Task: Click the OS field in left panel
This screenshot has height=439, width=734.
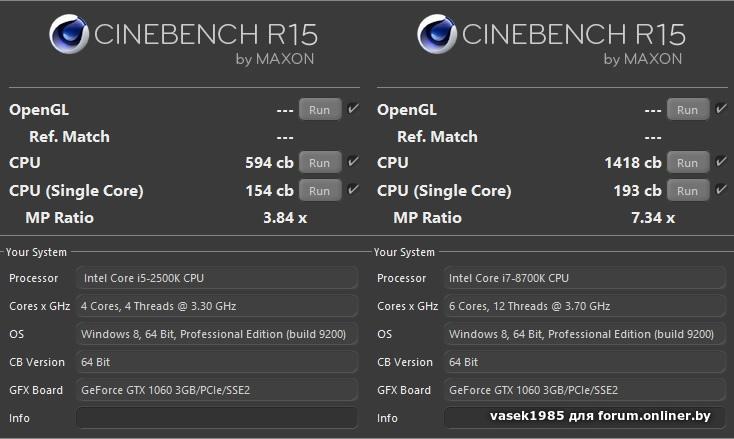Action: pos(217,334)
